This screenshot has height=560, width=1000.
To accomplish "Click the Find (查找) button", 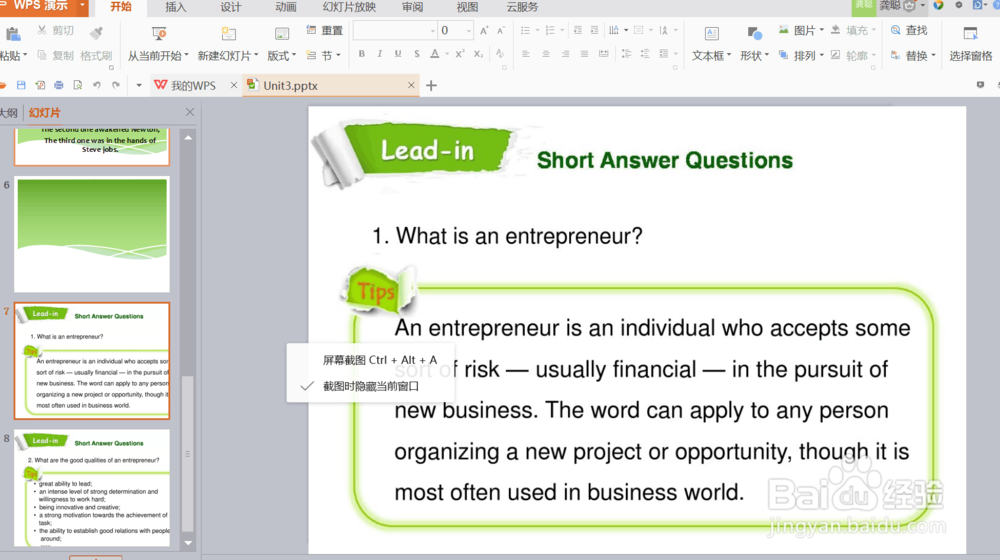I will point(909,30).
